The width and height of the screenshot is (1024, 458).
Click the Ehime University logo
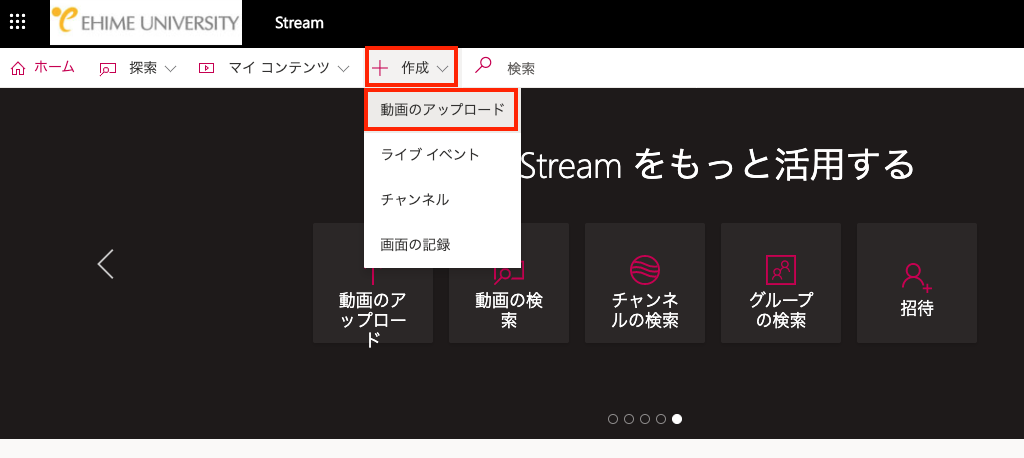(x=146, y=22)
